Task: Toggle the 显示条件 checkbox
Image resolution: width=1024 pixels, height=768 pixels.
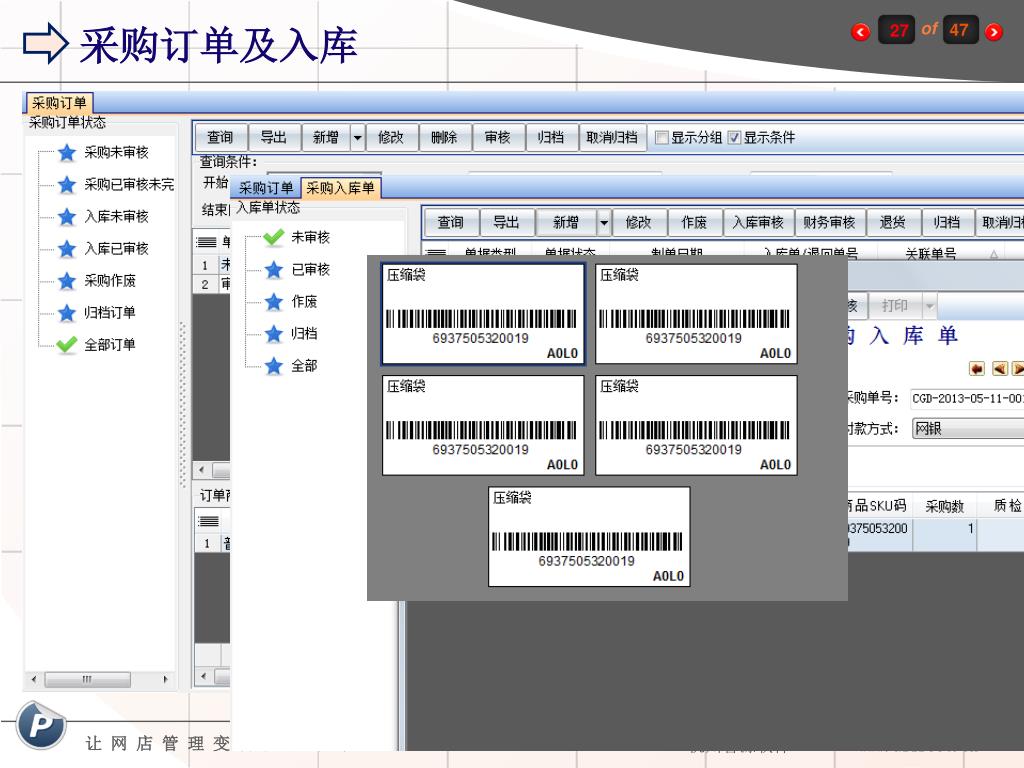Action: pos(734,138)
